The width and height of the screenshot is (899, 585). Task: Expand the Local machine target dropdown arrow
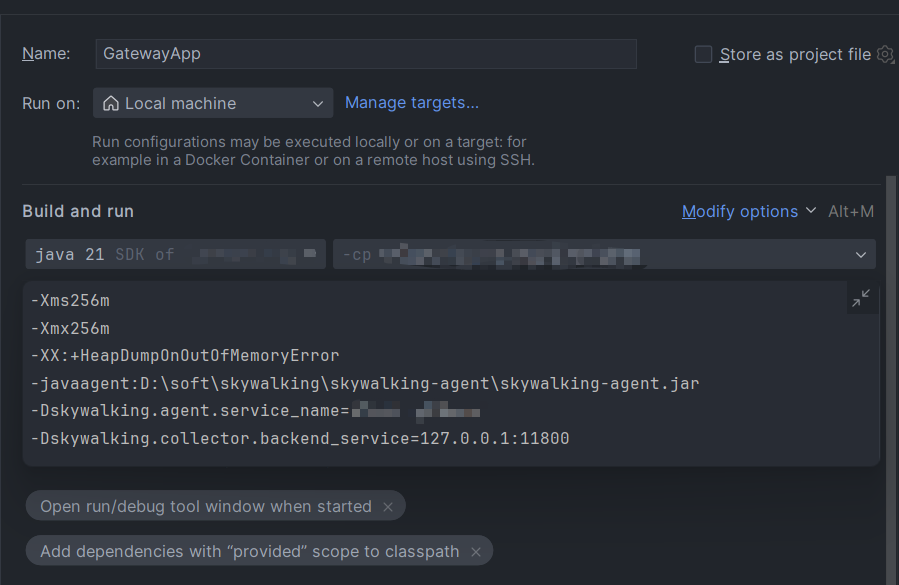click(x=318, y=103)
